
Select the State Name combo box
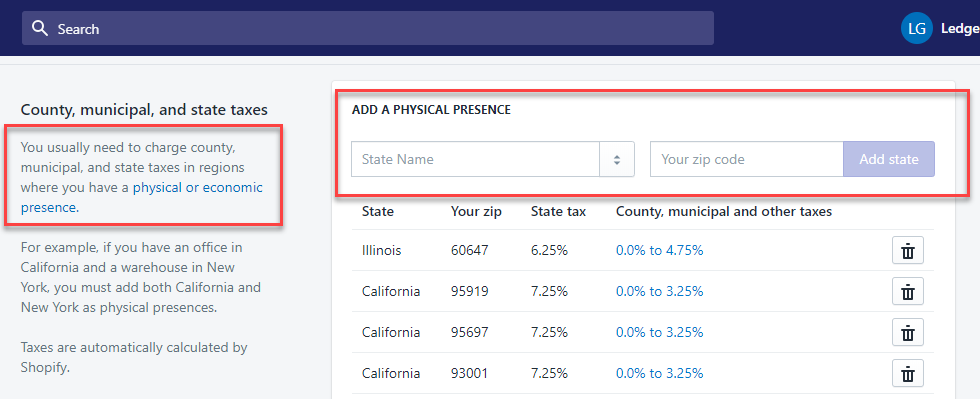tap(492, 159)
